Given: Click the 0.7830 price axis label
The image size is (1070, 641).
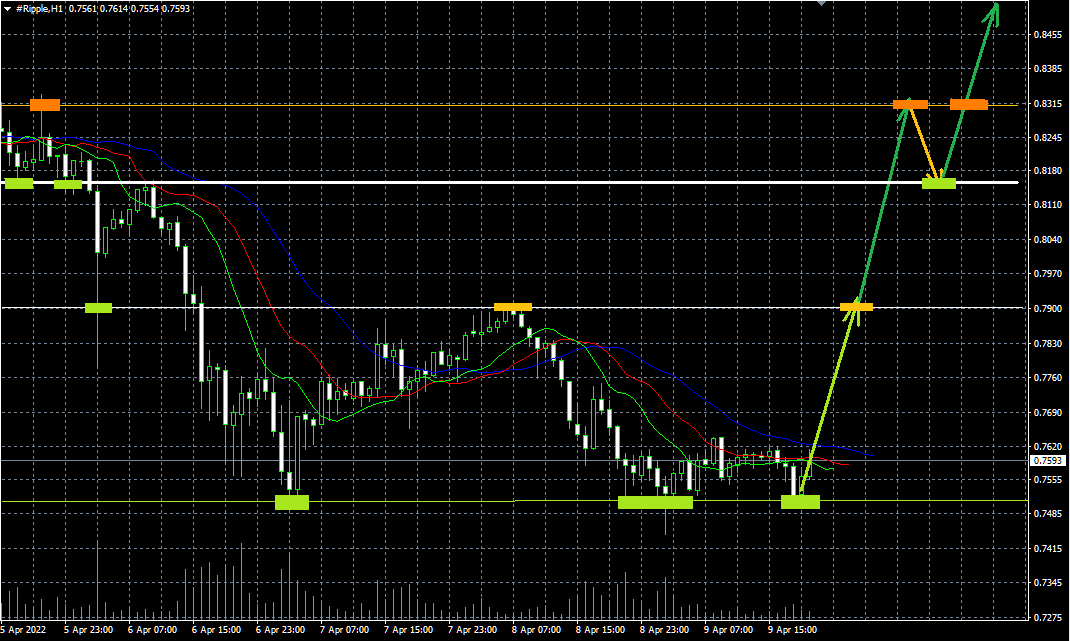Looking at the screenshot, I should pyautogui.click(x=1047, y=344).
